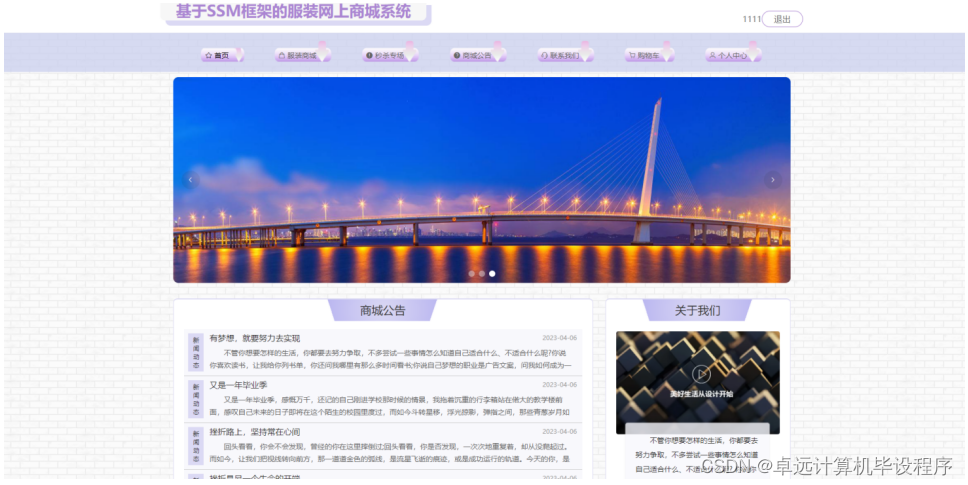Click the bridge night-view banner image

(x=482, y=180)
